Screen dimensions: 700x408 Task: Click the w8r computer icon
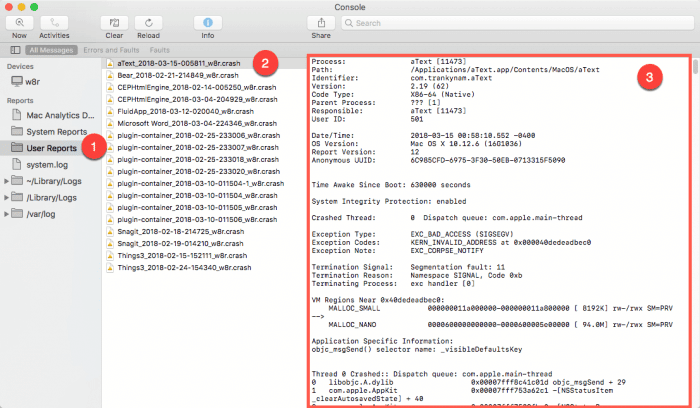17,81
